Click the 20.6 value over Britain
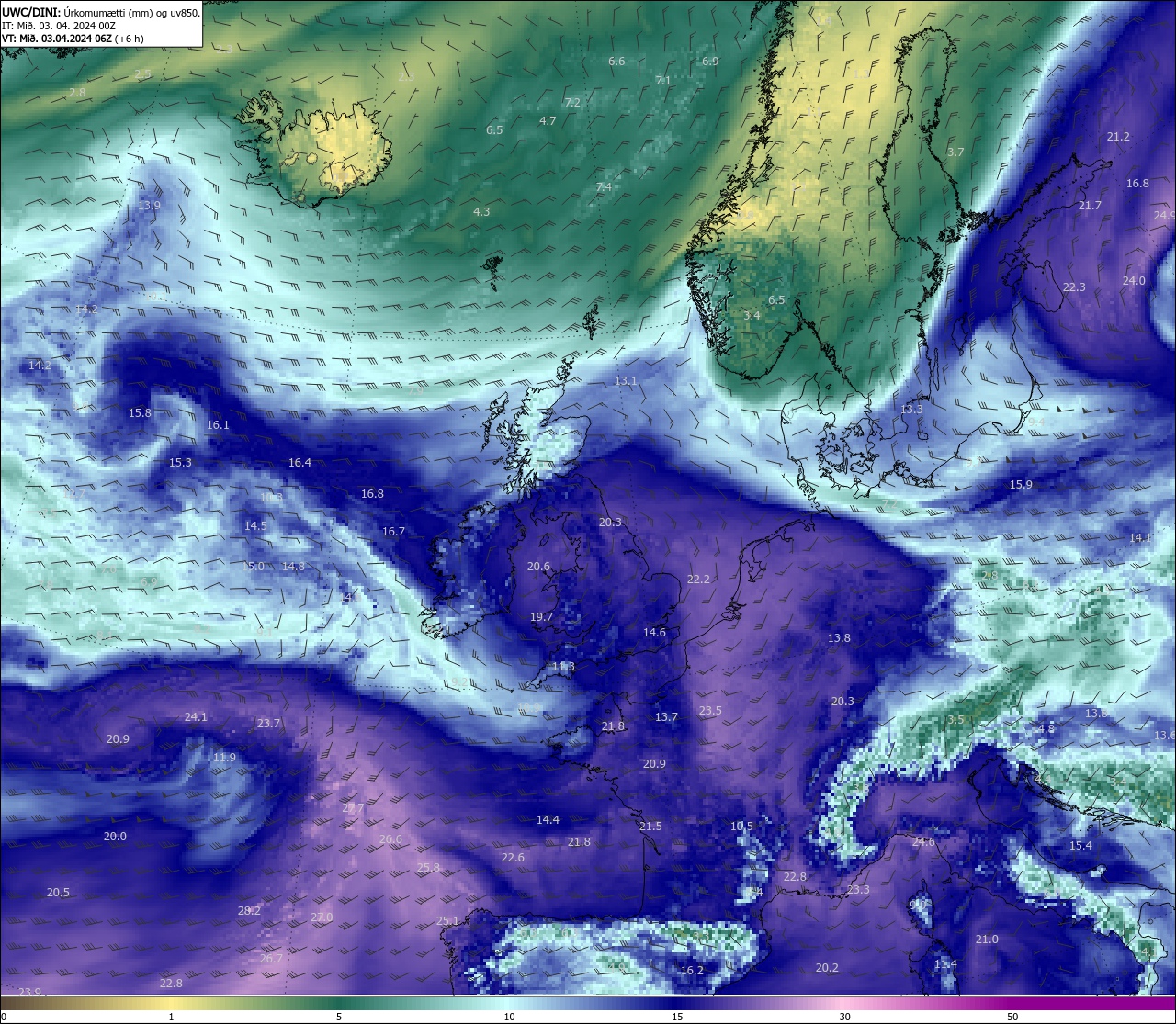The width and height of the screenshot is (1176, 1024). (538, 567)
